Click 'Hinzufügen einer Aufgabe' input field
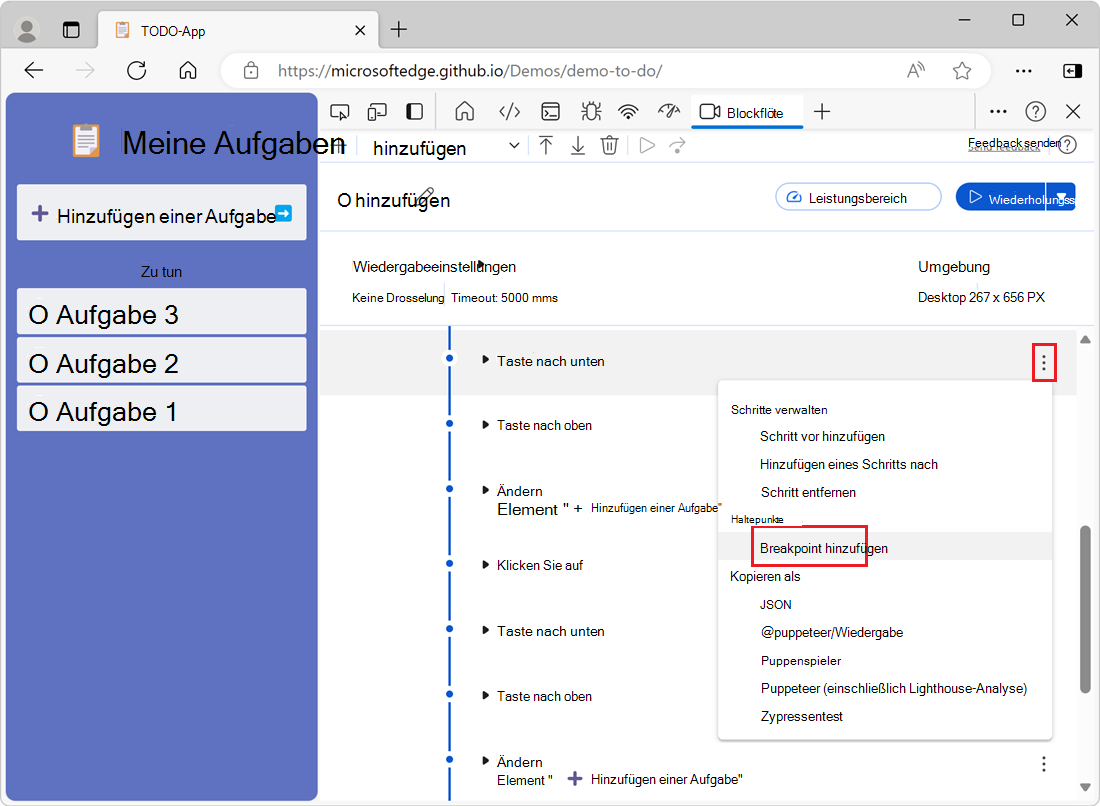The height and width of the screenshot is (806, 1100). pos(161,213)
